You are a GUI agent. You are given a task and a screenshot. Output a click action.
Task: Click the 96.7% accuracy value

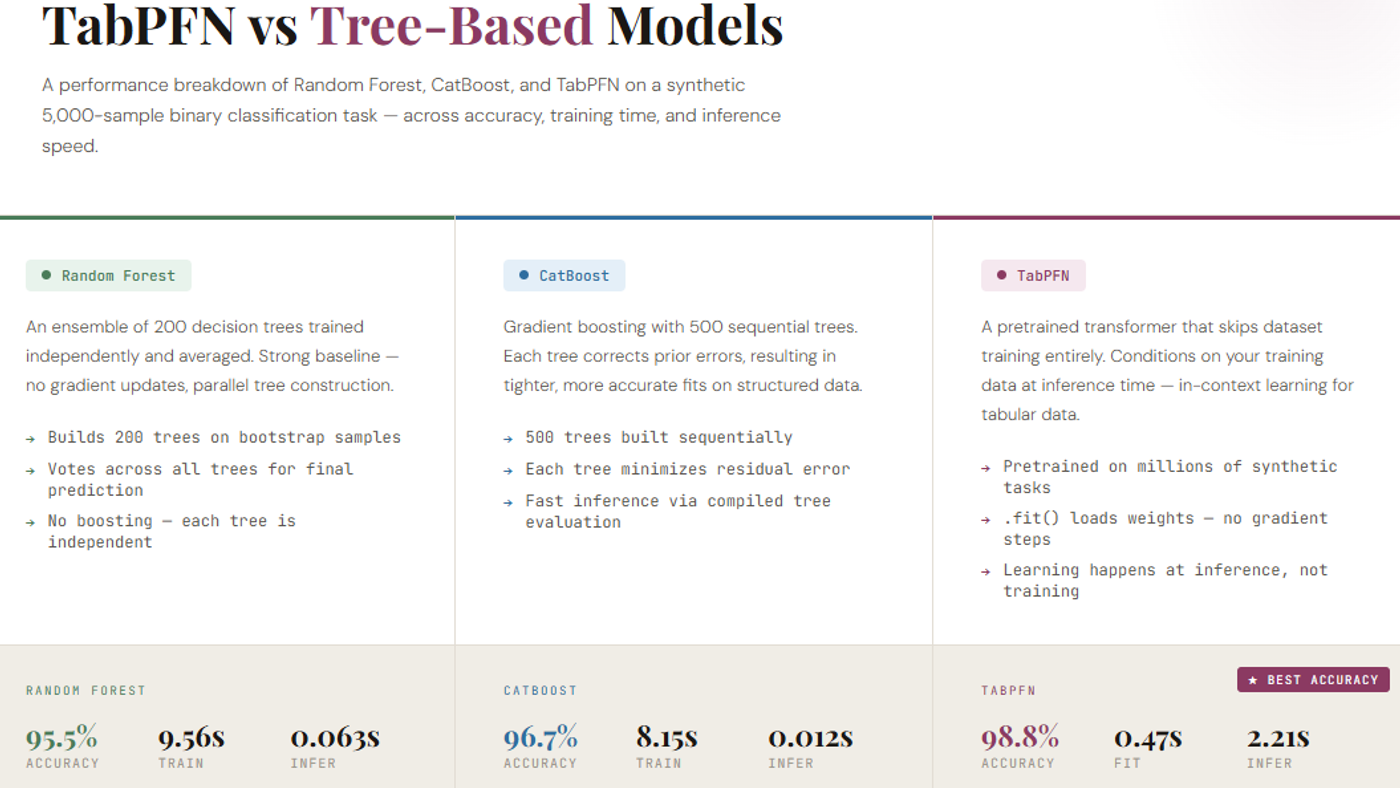click(541, 738)
